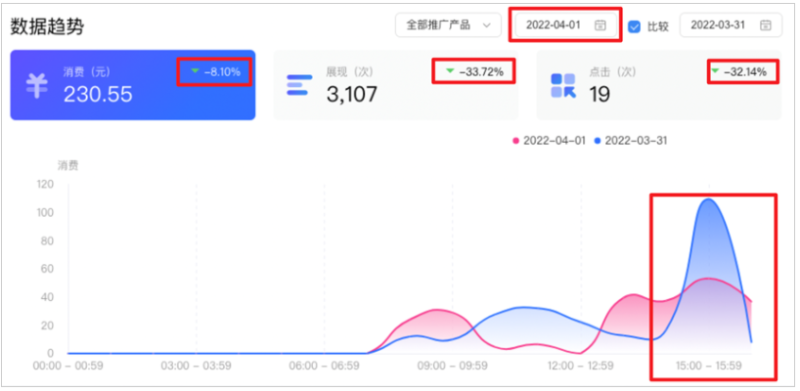
Task: Toggle the pink 2022-04-01 legend item
Action: pos(549,140)
